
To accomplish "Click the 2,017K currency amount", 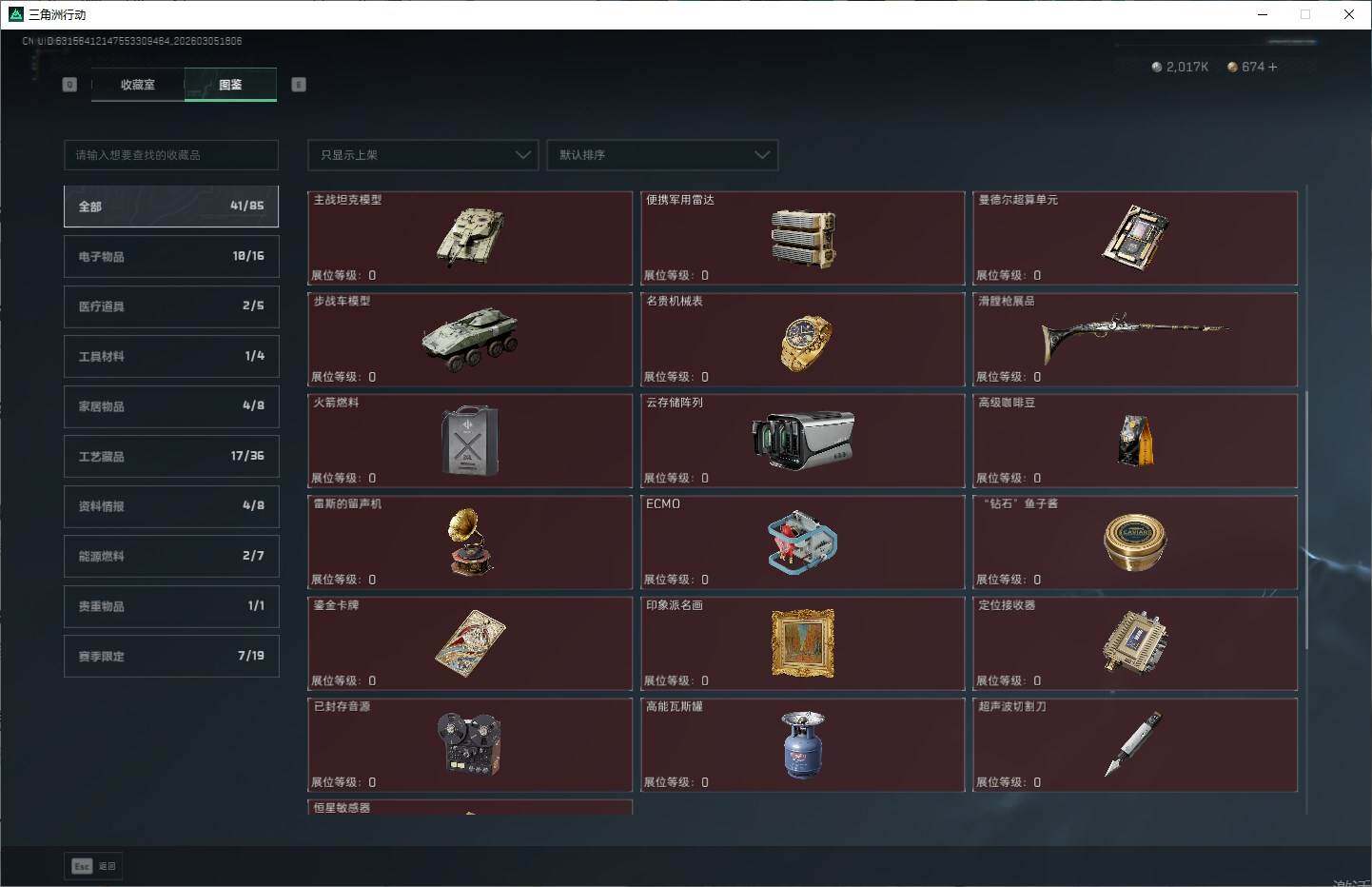I will 1187,67.
